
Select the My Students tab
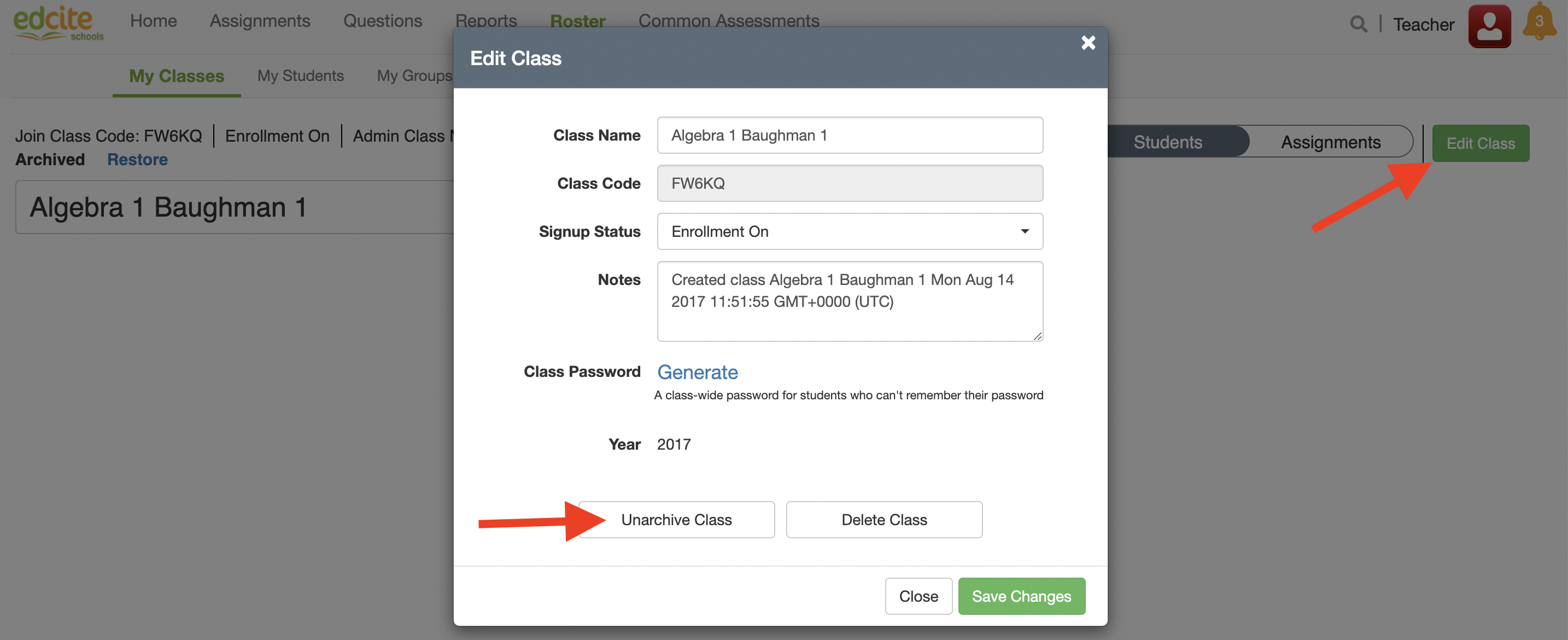(x=300, y=75)
